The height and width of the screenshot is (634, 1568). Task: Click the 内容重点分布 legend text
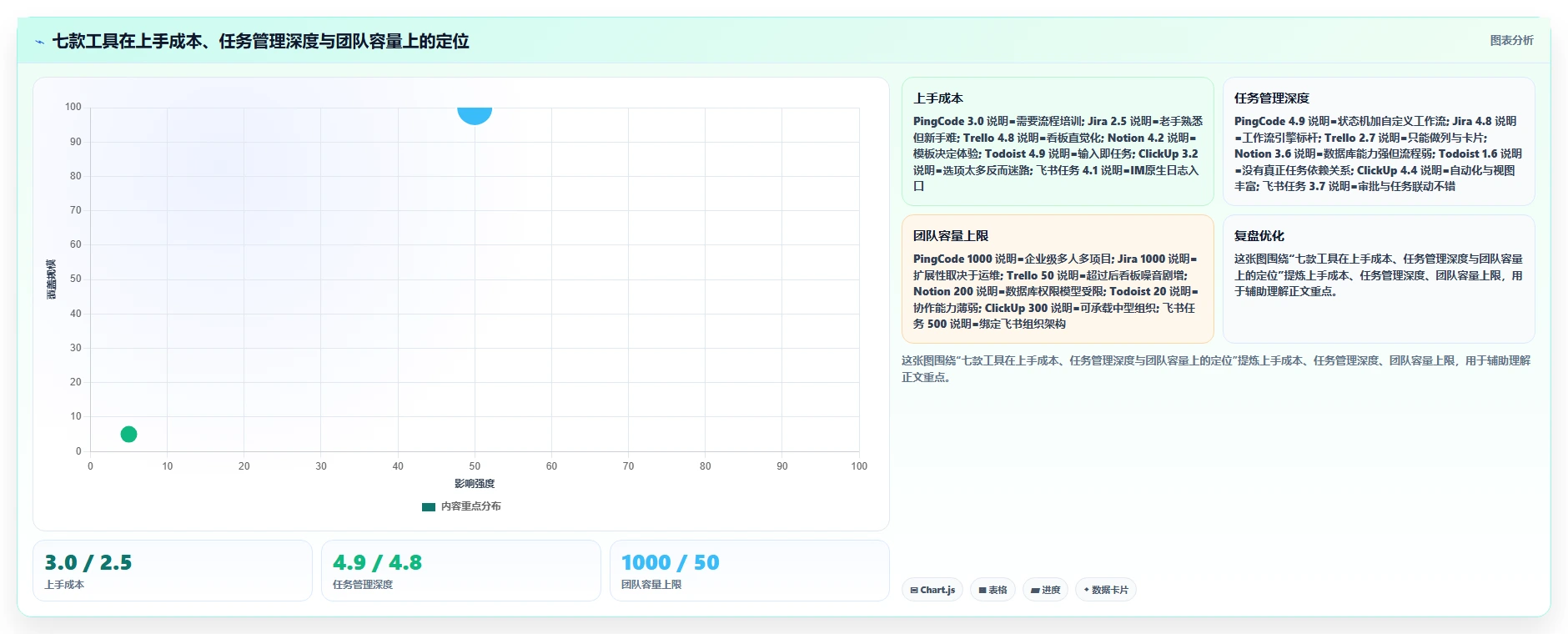pyautogui.click(x=471, y=506)
